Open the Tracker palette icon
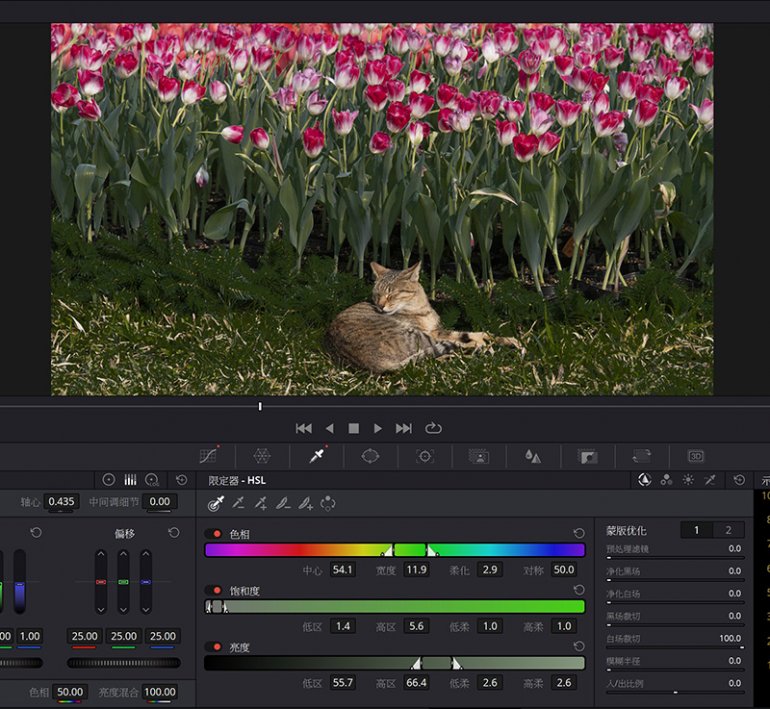The image size is (770, 709). [425, 456]
